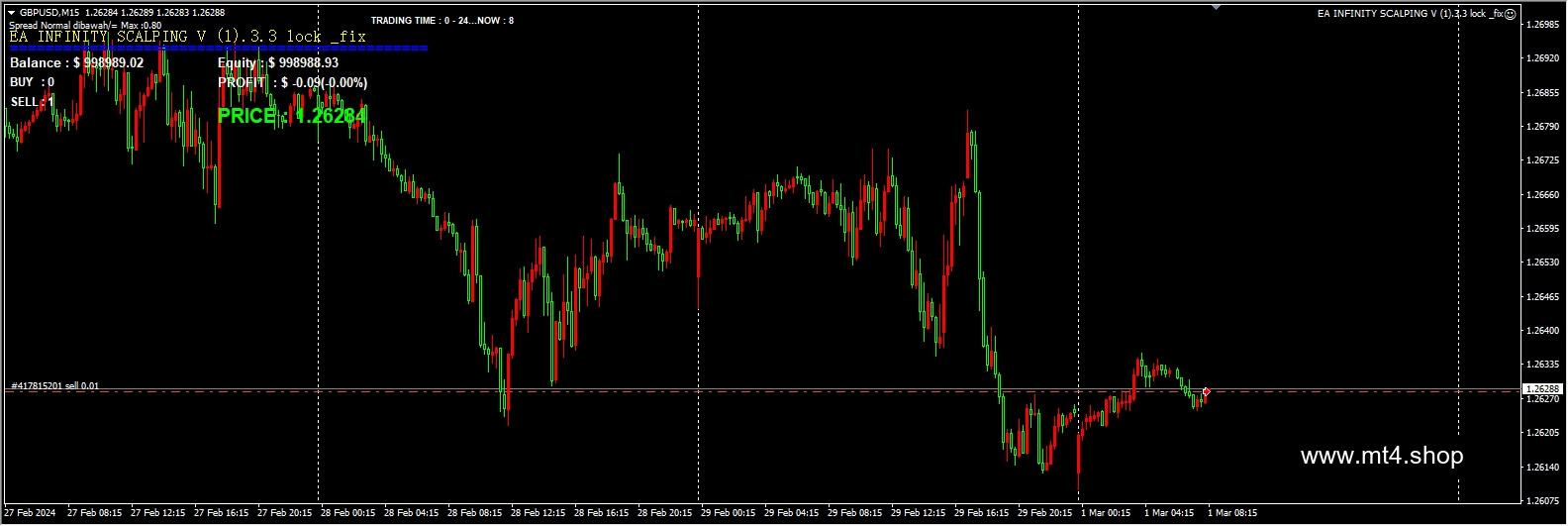Screen dimensions: 1568x526
Task: Click the green PRICE : 1.26284 label
Action: pos(292,116)
